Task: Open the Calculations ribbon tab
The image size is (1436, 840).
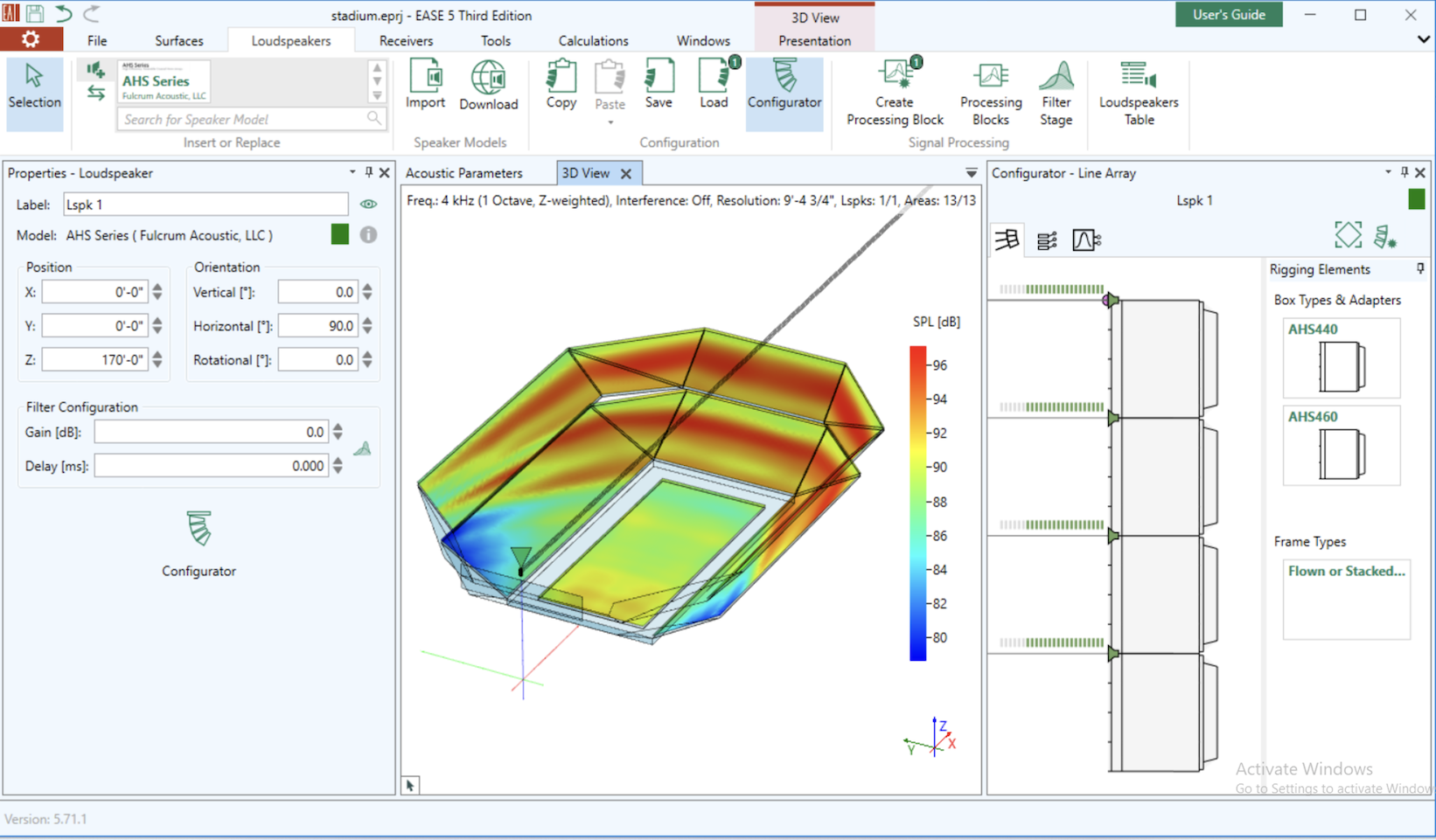Action: tap(593, 41)
